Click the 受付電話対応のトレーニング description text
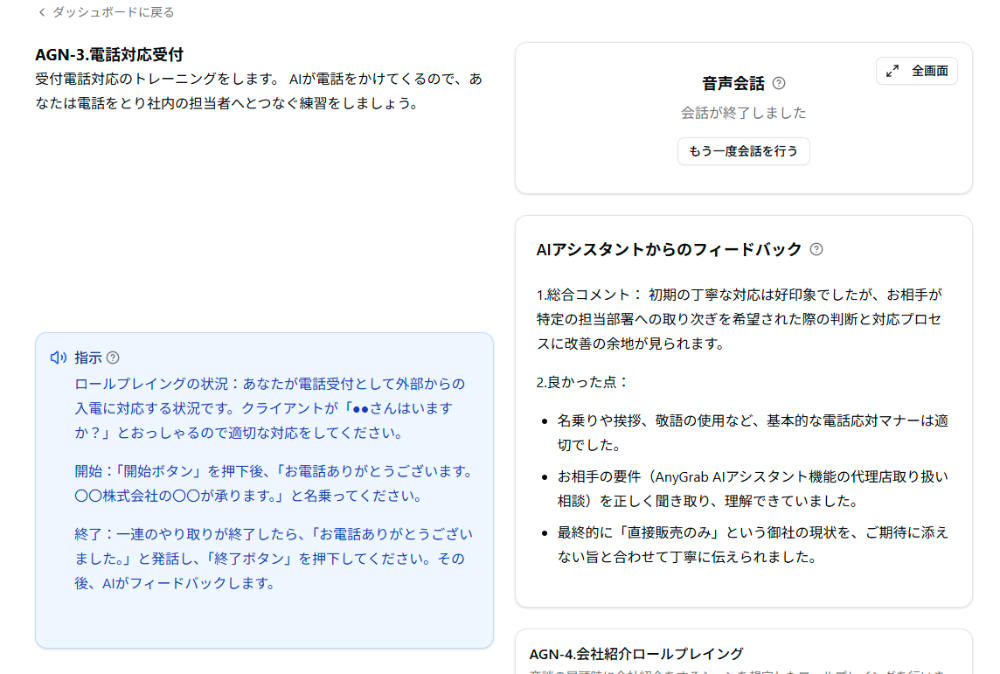1000x674 pixels. (259, 91)
